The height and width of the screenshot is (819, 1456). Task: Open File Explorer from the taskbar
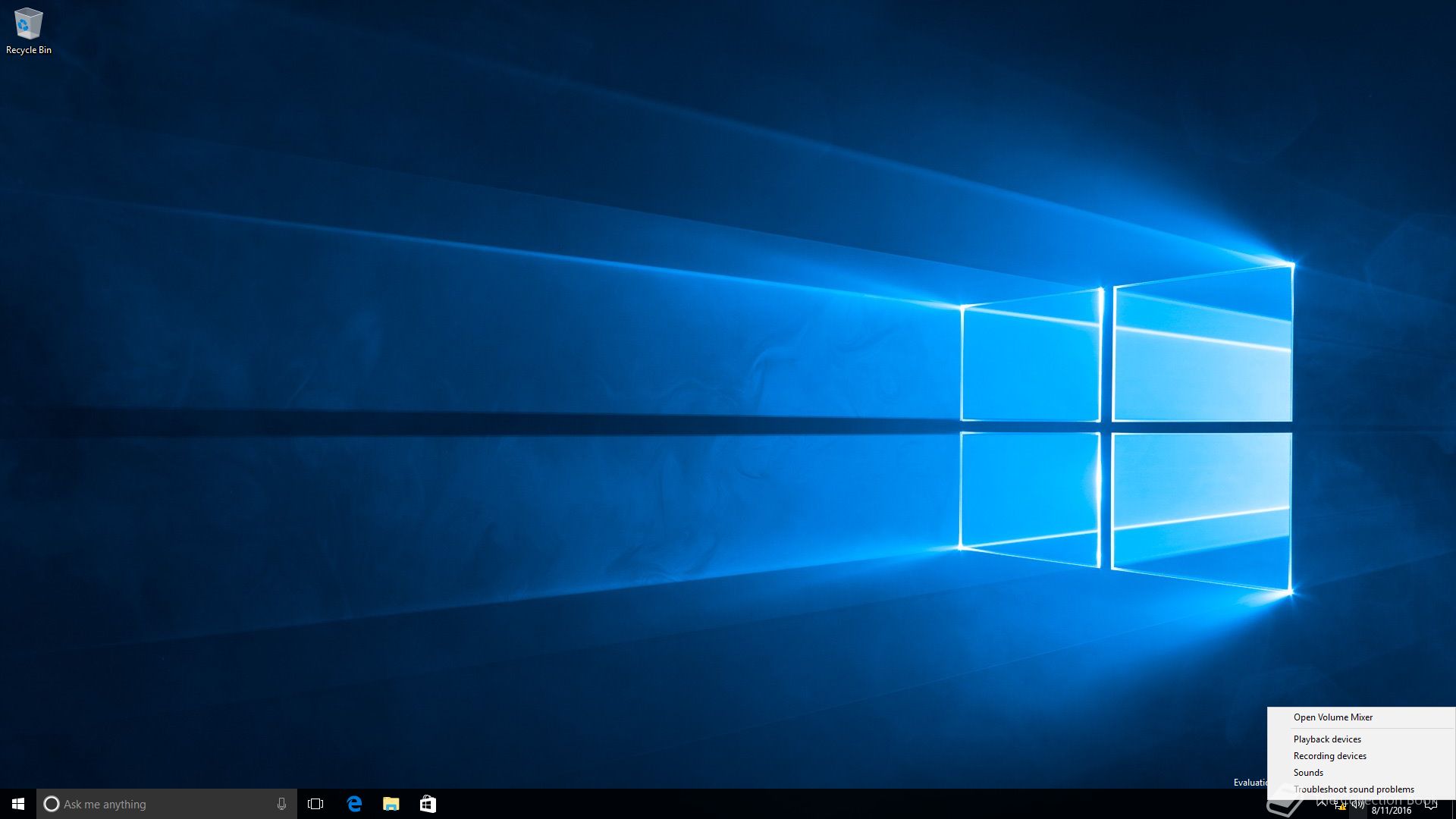391,804
